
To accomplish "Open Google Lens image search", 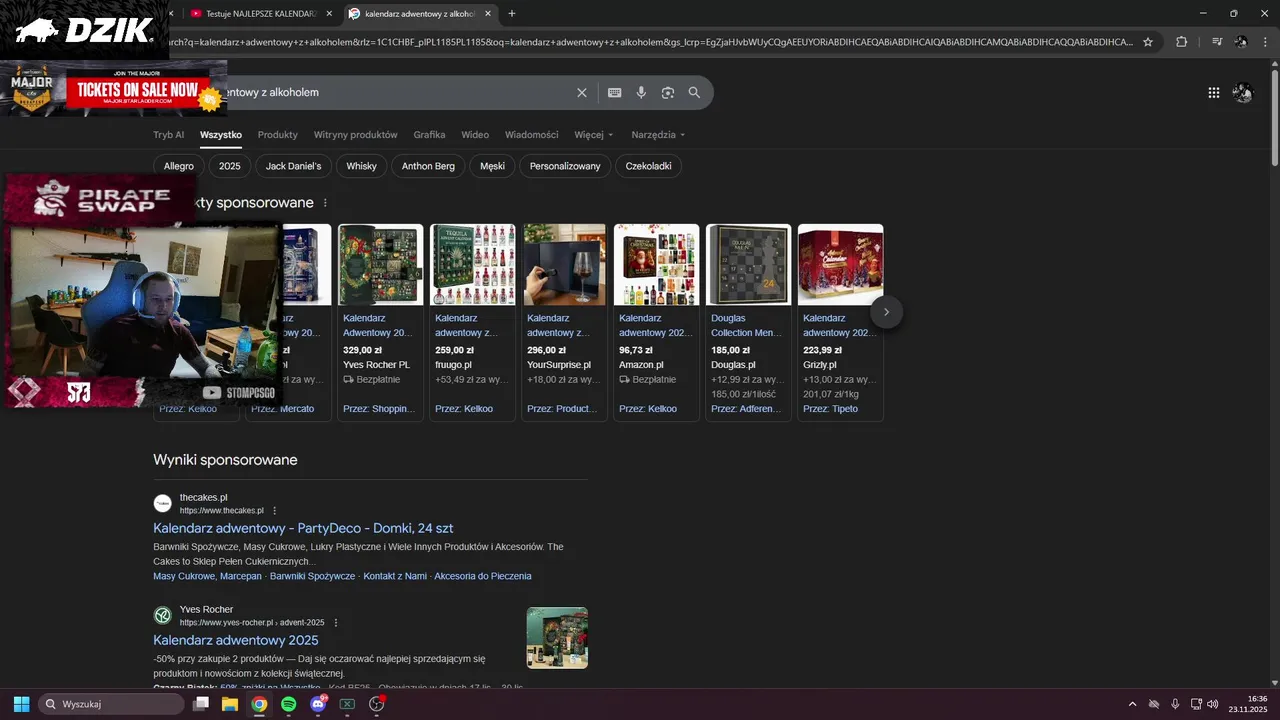I will pos(668,92).
